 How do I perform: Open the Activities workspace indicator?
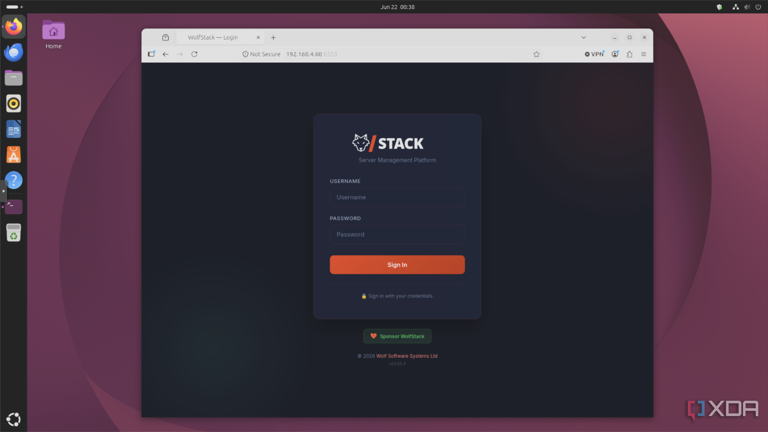14,7
